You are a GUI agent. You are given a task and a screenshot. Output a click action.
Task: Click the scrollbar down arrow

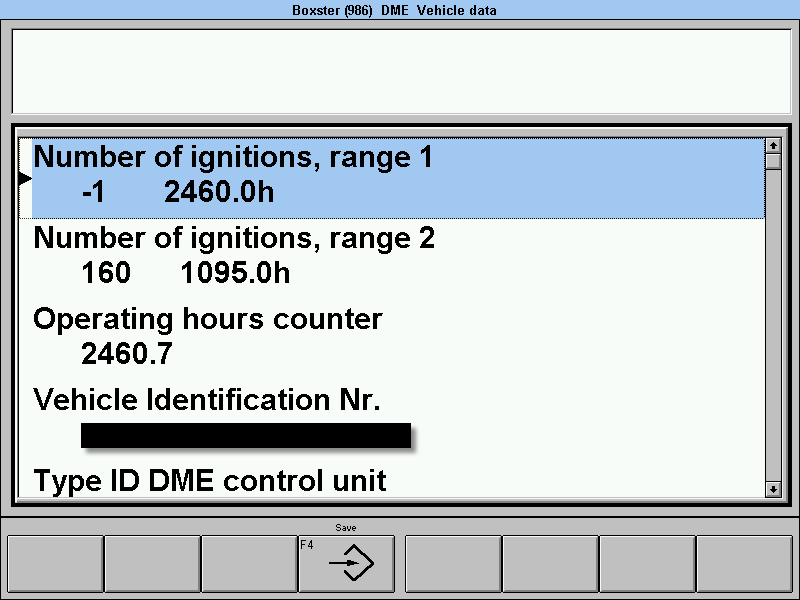point(773,489)
